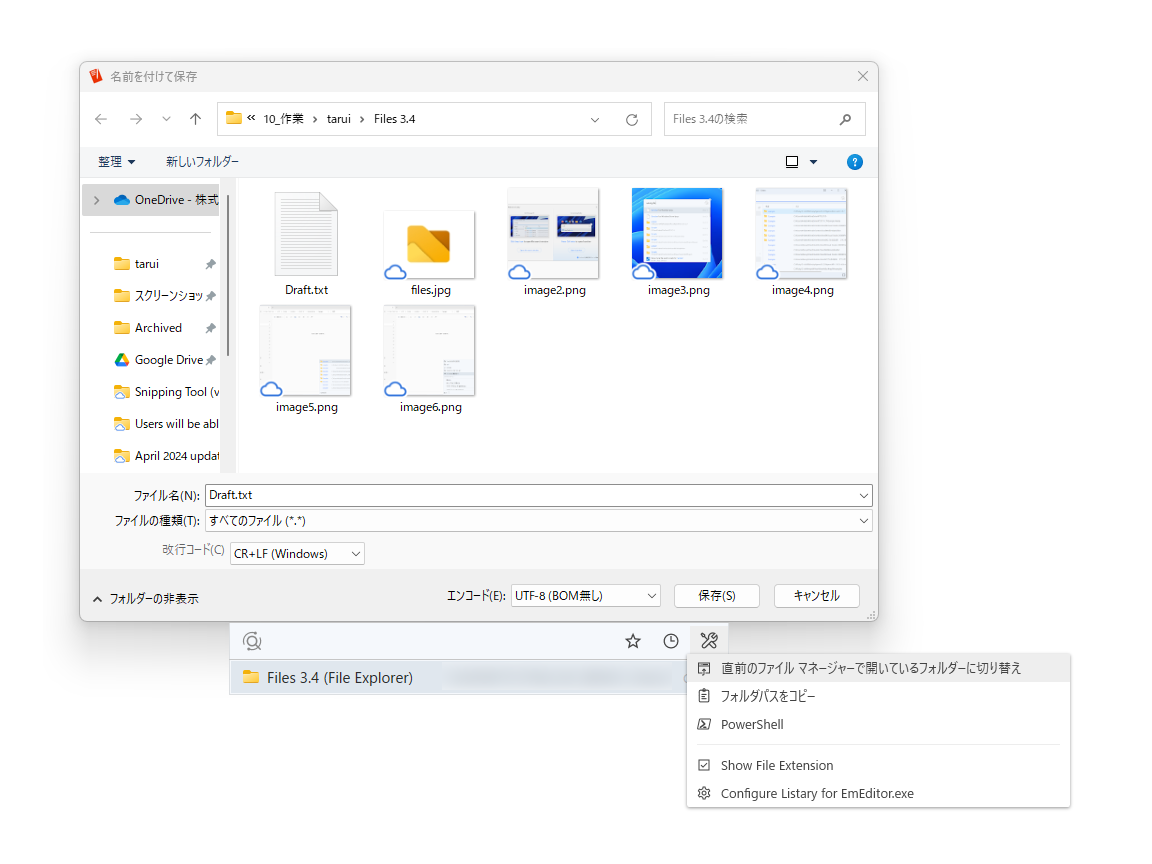Open Listary favorites star icon
The image size is (1152, 864).
[633, 641]
